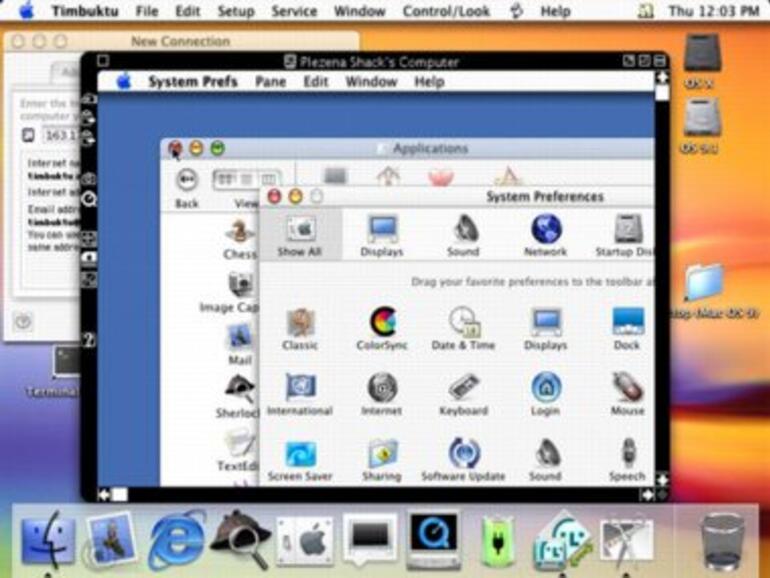Click the Home icon in Applications toolbar
Viewport: 770px width, 578px height.
click(x=388, y=176)
